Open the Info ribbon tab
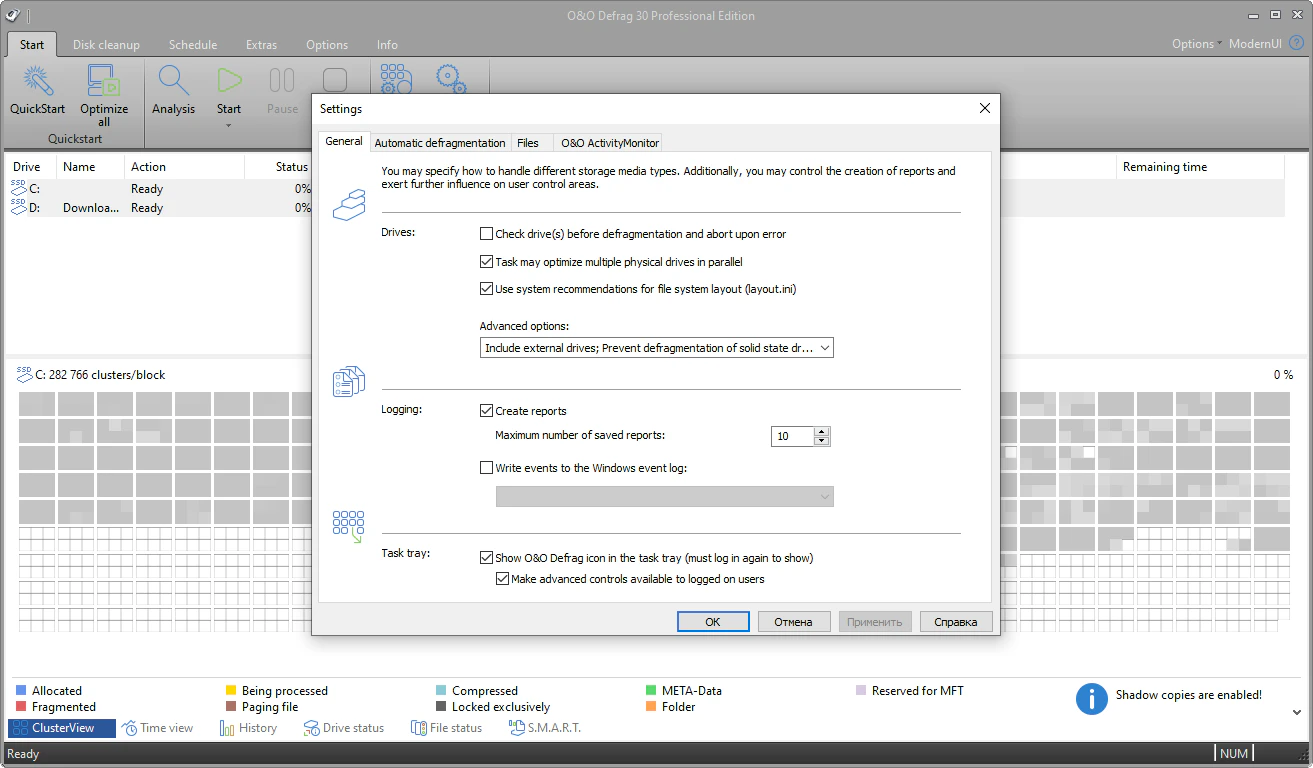Image resolution: width=1313 pixels, height=768 pixels. [387, 45]
